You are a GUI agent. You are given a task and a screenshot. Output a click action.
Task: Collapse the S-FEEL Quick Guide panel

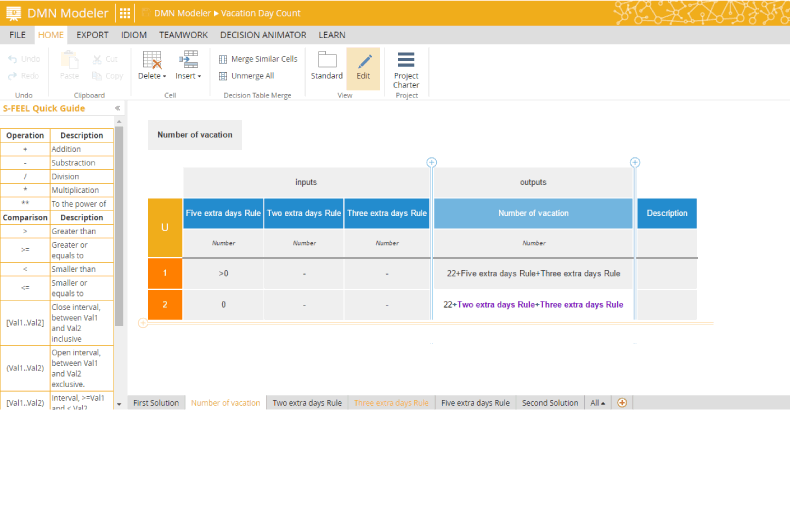pyautogui.click(x=118, y=108)
